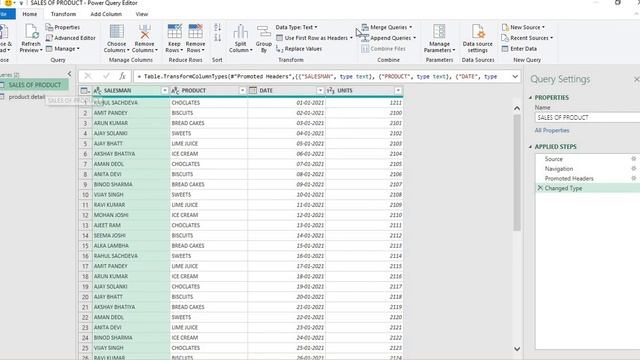This screenshot has height=360, width=640.
Task: Click the table icon at grid top-left
Action: click(x=84, y=91)
